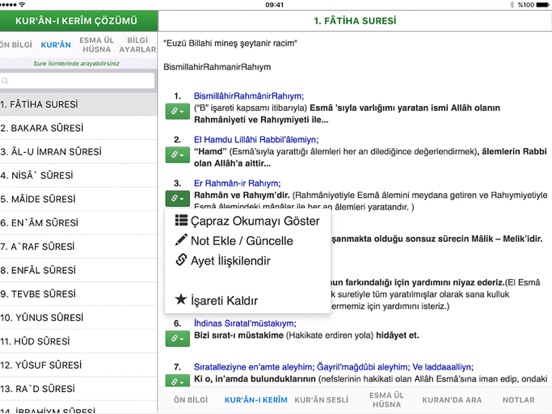Click the battery indicator in status bar
Image resolution: width=552 pixels, height=414 pixels.
click(542, 5)
